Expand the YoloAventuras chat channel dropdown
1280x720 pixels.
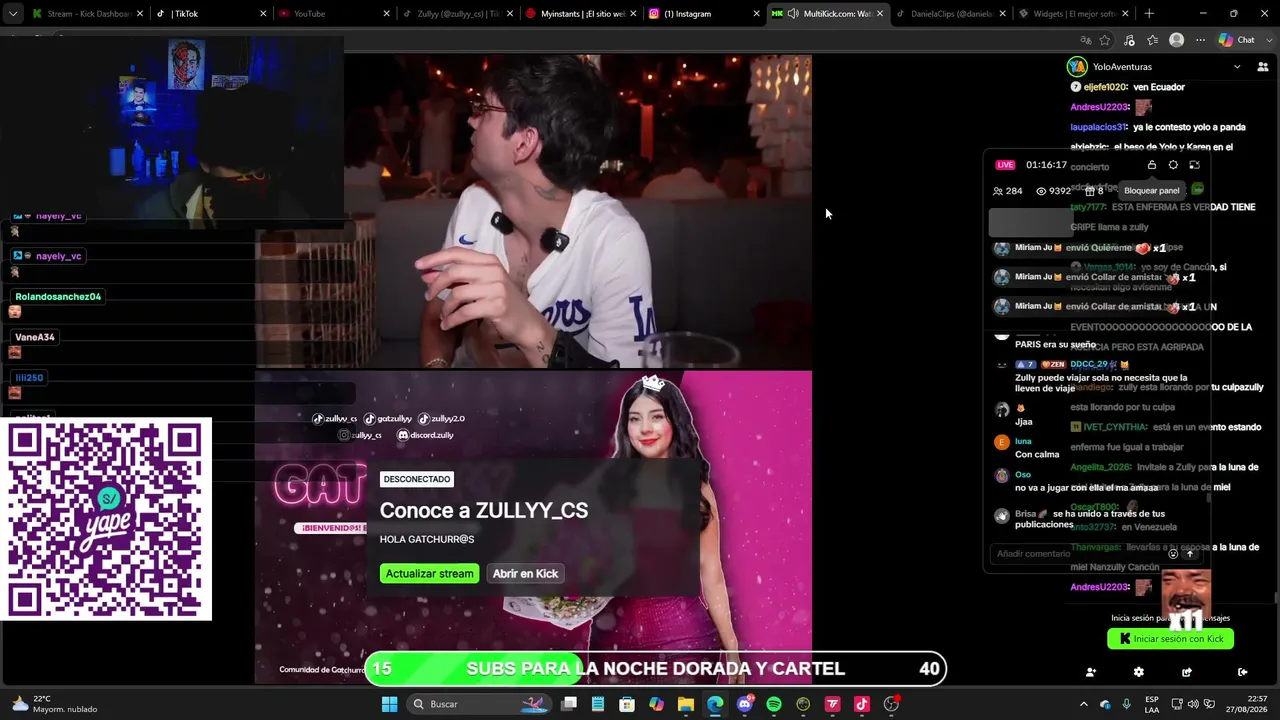click(1237, 67)
